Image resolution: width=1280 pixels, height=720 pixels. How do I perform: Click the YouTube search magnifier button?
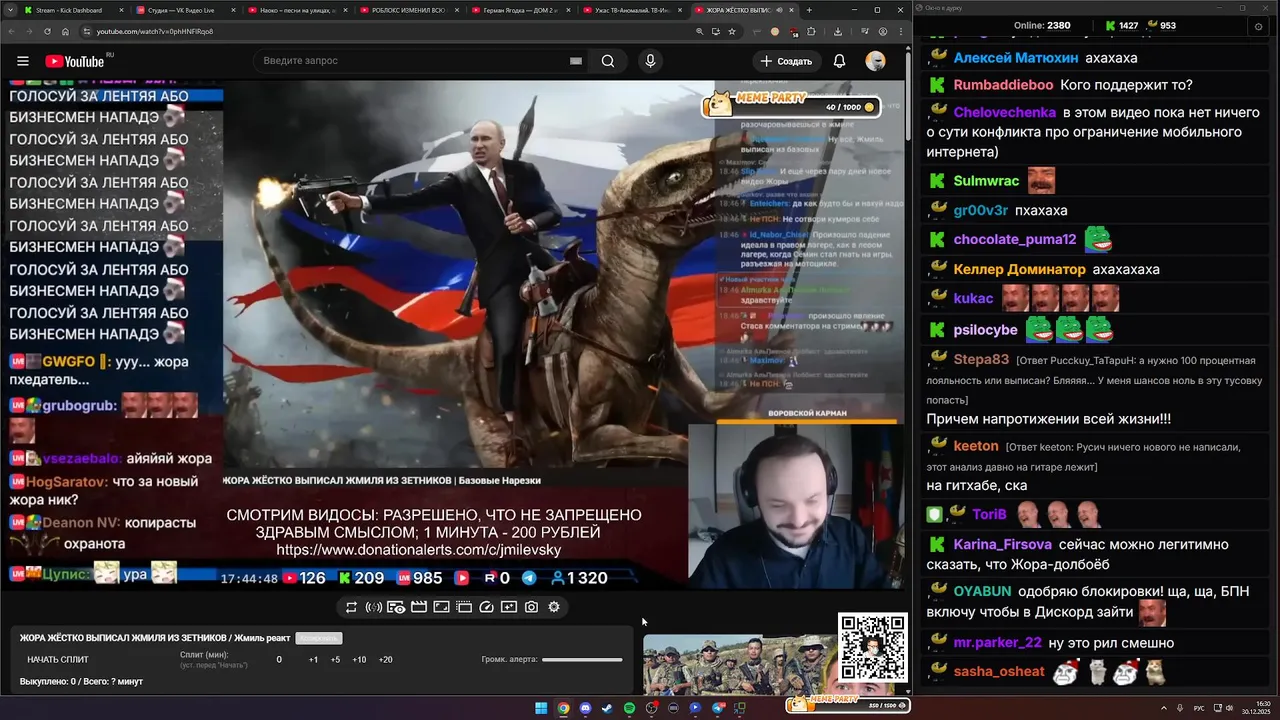click(x=608, y=61)
